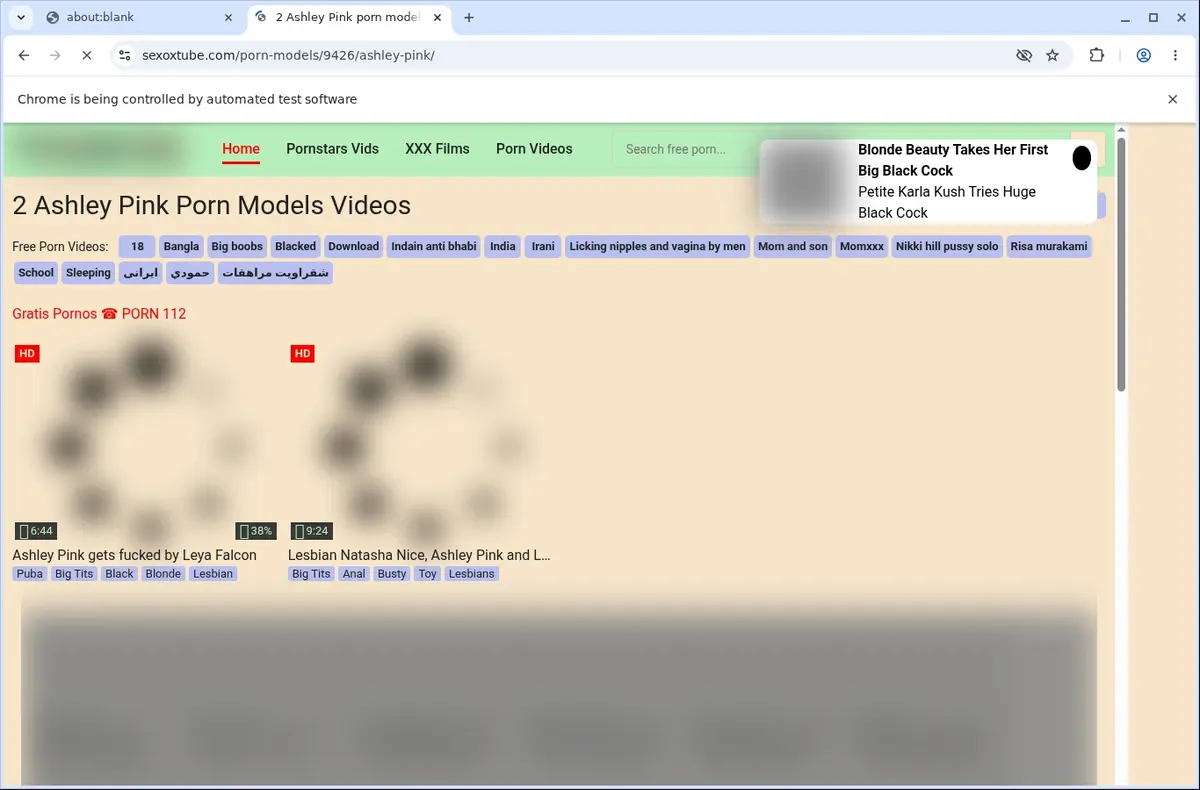1200x790 pixels.
Task: Select the Black tag under first video
Action: pyautogui.click(x=119, y=574)
